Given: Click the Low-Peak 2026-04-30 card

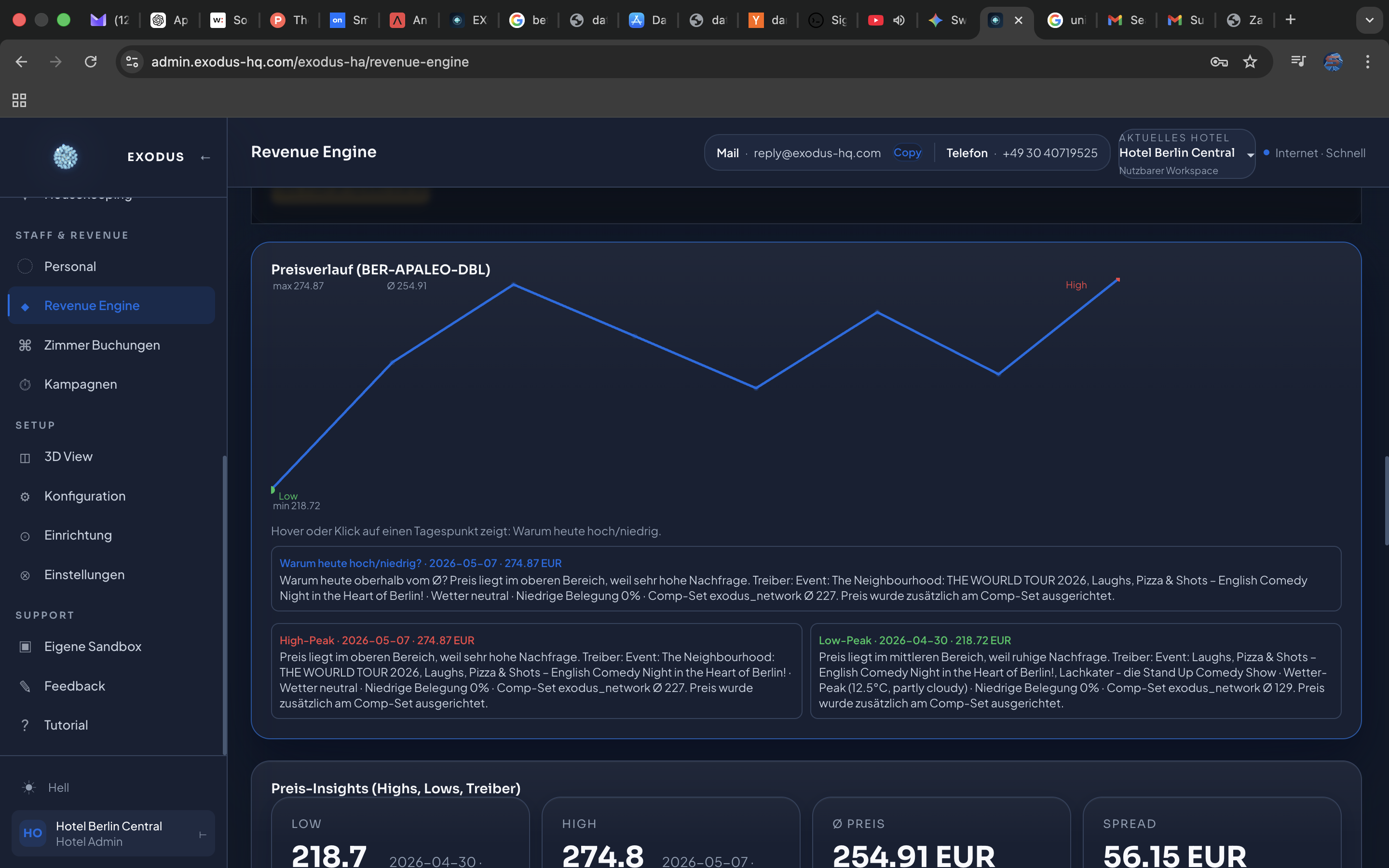Looking at the screenshot, I should click(x=1075, y=671).
